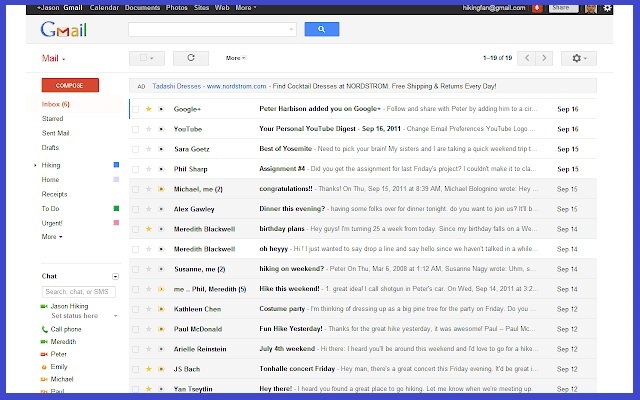The height and width of the screenshot is (400, 640).
Task: Open Documents in the top navigation bar
Action: tap(142, 7)
